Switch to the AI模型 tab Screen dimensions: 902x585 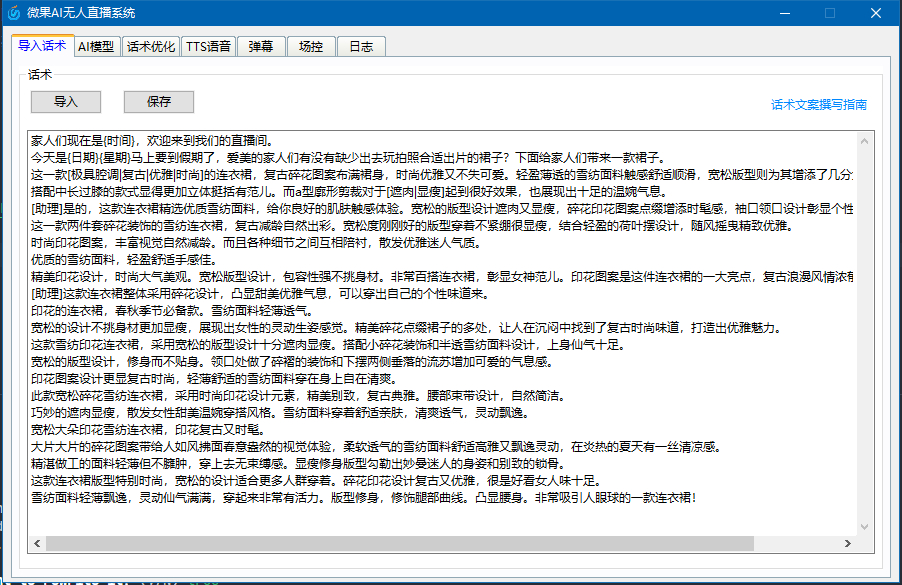[96, 45]
